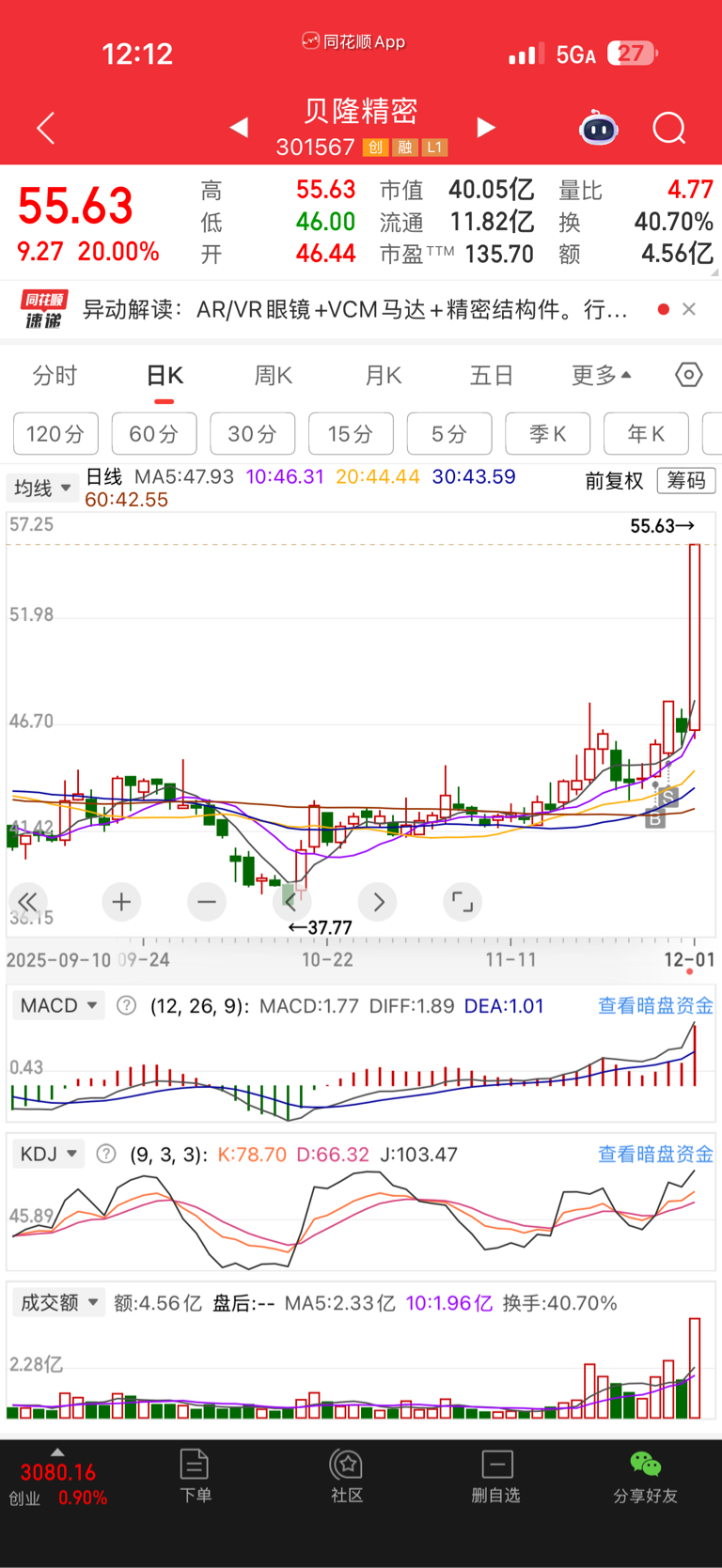Tap the latest limit-up candlestick
Viewport: 722px width, 1568px height.
coord(695,637)
